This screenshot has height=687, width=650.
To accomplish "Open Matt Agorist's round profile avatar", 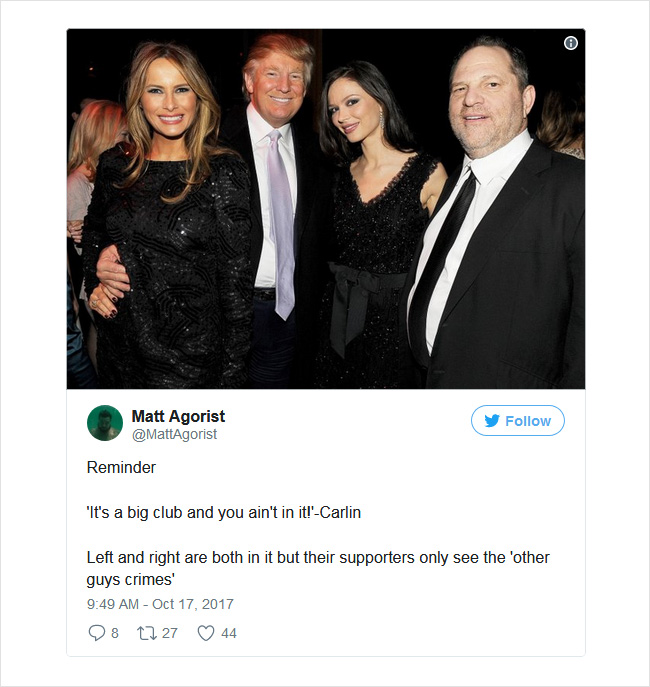I will pos(105,423).
